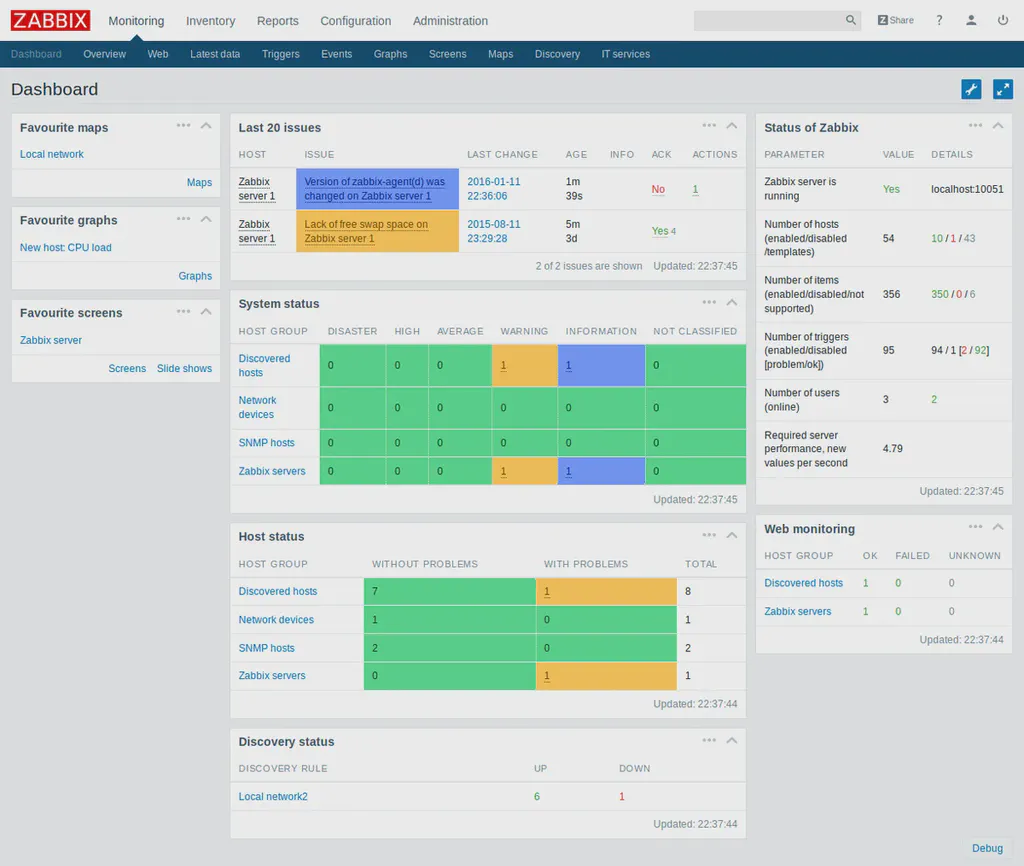Open the Discovery status widget menu
The image size is (1024, 866).
coord(709,741)
